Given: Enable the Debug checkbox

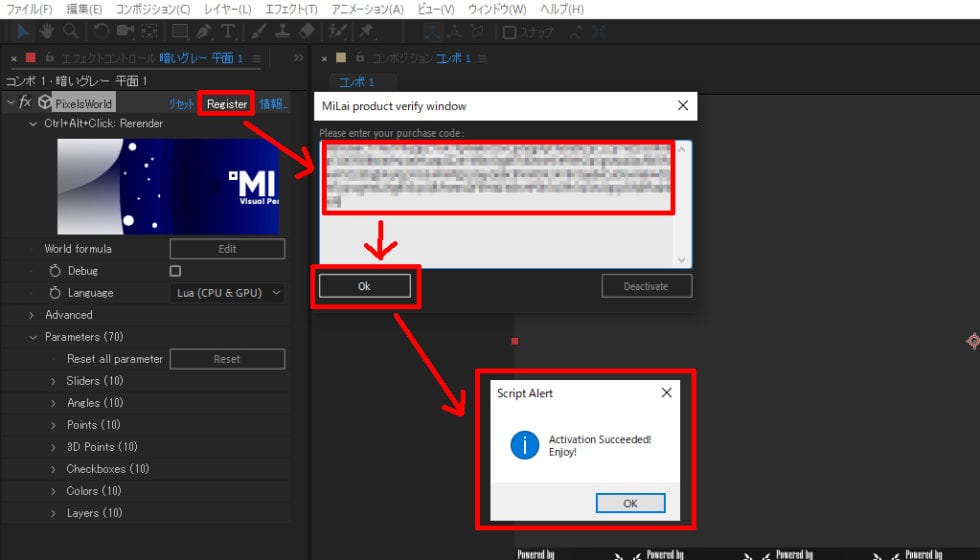Looking at the screenshot, I should (x=175, y=271).
